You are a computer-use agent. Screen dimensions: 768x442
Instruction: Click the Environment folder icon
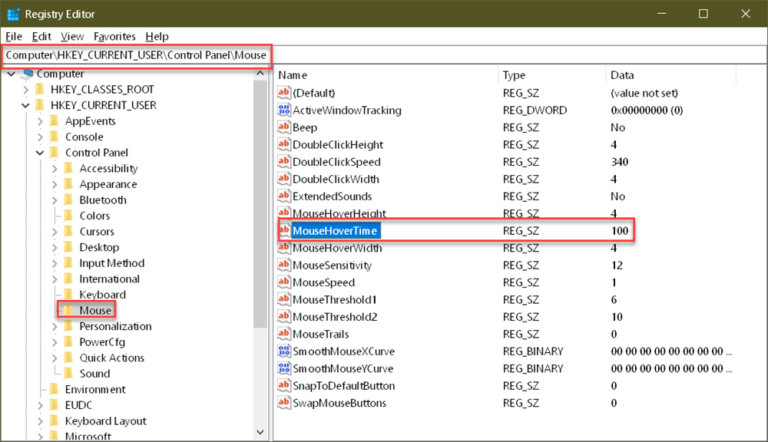54,389
